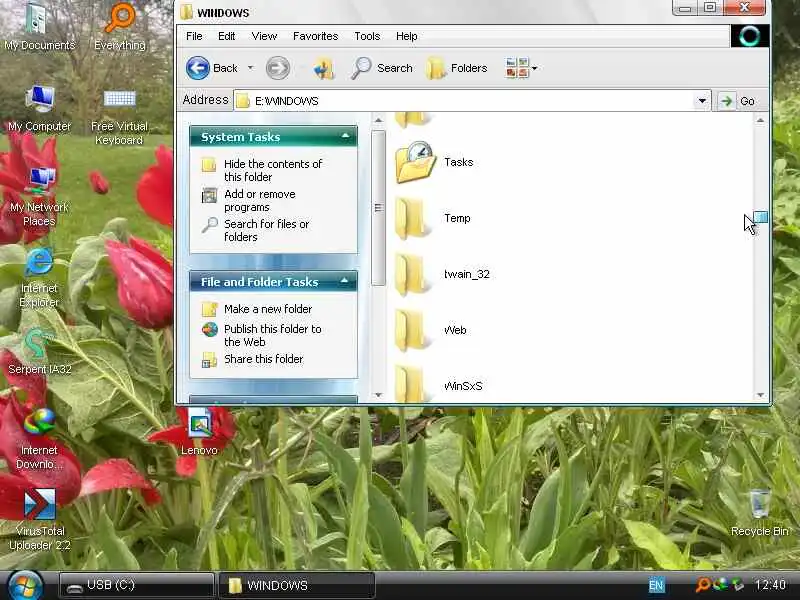Click Add or remove programs icon
800x600 pixels.
pyautogui.click(x=209, y=195)
